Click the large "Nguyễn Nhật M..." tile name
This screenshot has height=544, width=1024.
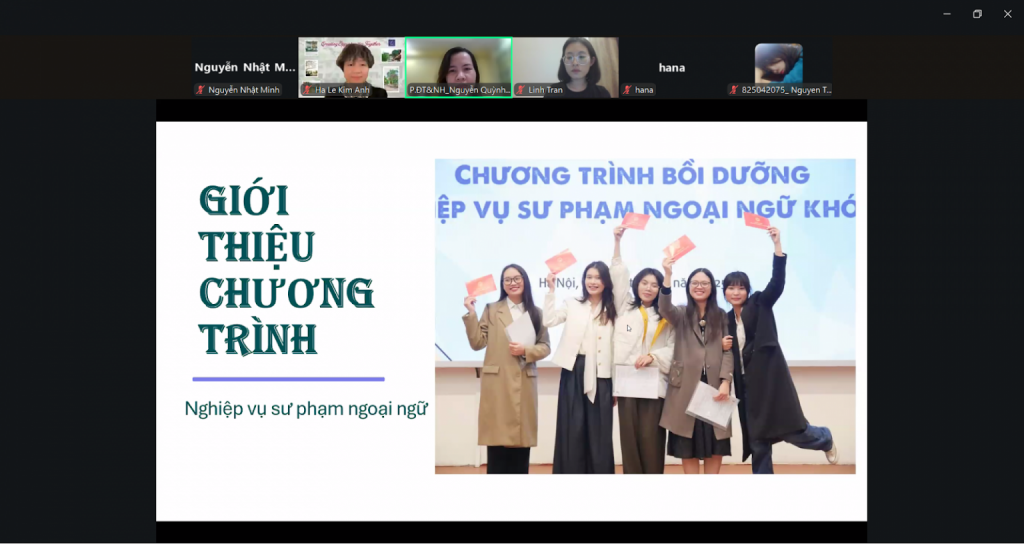[245, 68]
